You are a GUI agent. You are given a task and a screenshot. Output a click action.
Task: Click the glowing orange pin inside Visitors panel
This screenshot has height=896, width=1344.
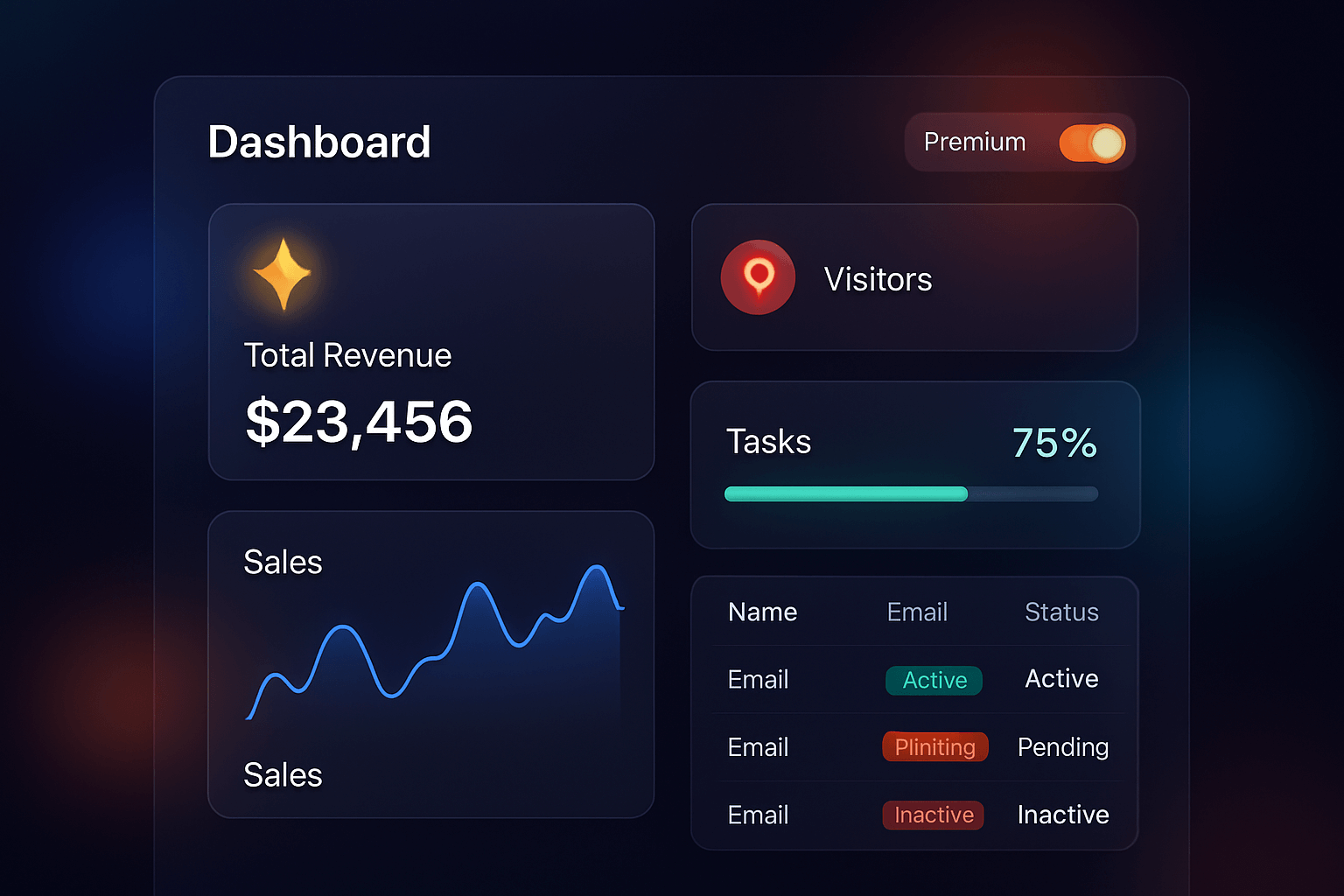[x=758, y=277]
